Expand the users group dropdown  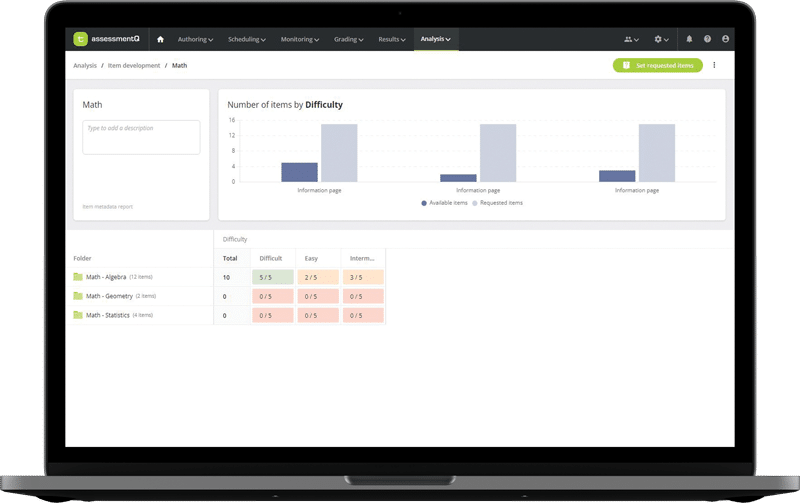(x=632, y=39)
